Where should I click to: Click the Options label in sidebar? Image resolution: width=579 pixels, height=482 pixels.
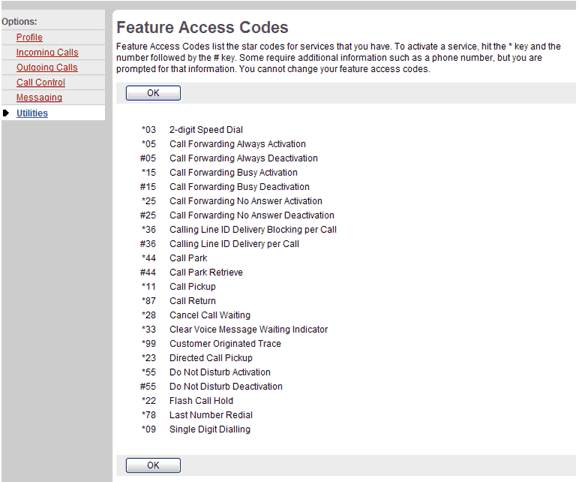coord(19,21)
